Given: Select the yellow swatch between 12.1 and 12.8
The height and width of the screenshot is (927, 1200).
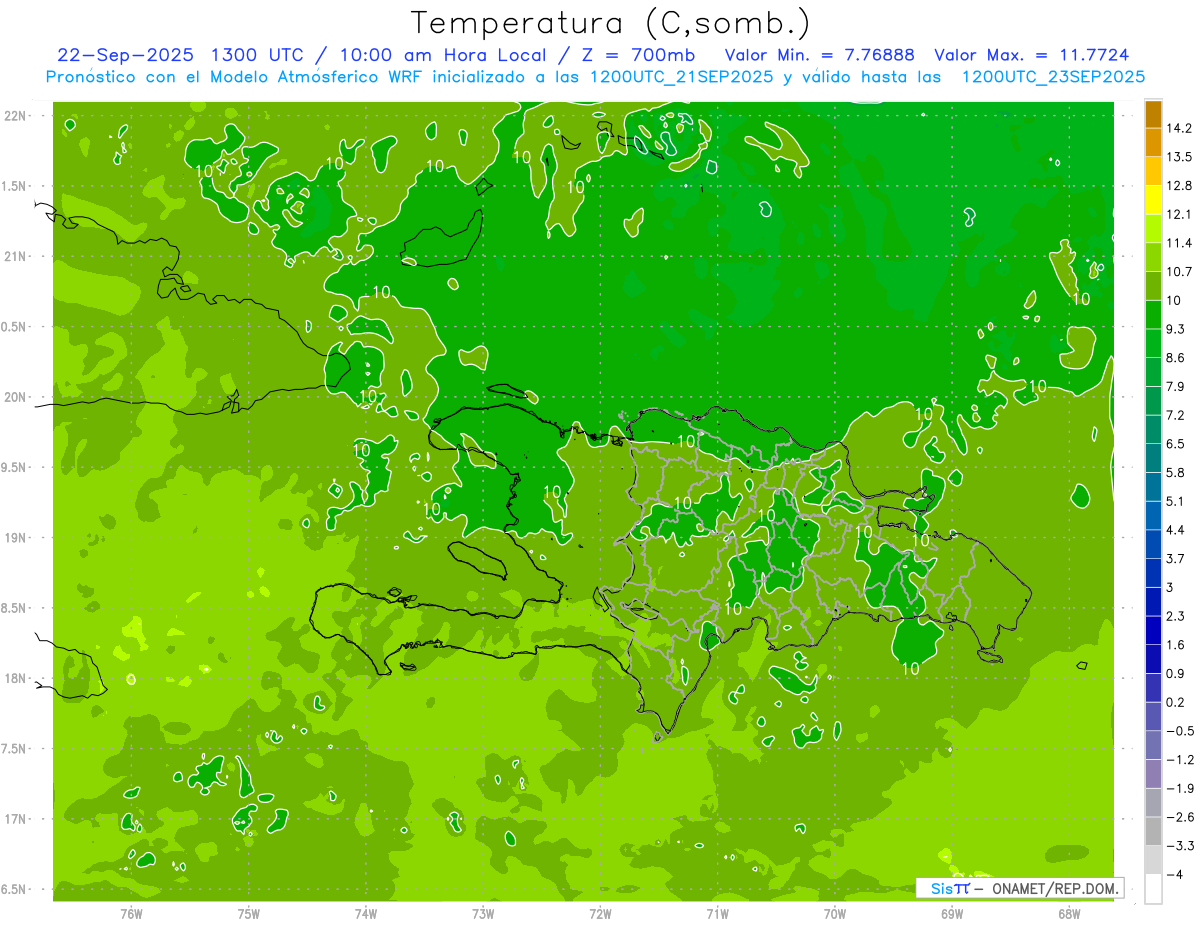Looking at the screenshot, I should 1153,200.
